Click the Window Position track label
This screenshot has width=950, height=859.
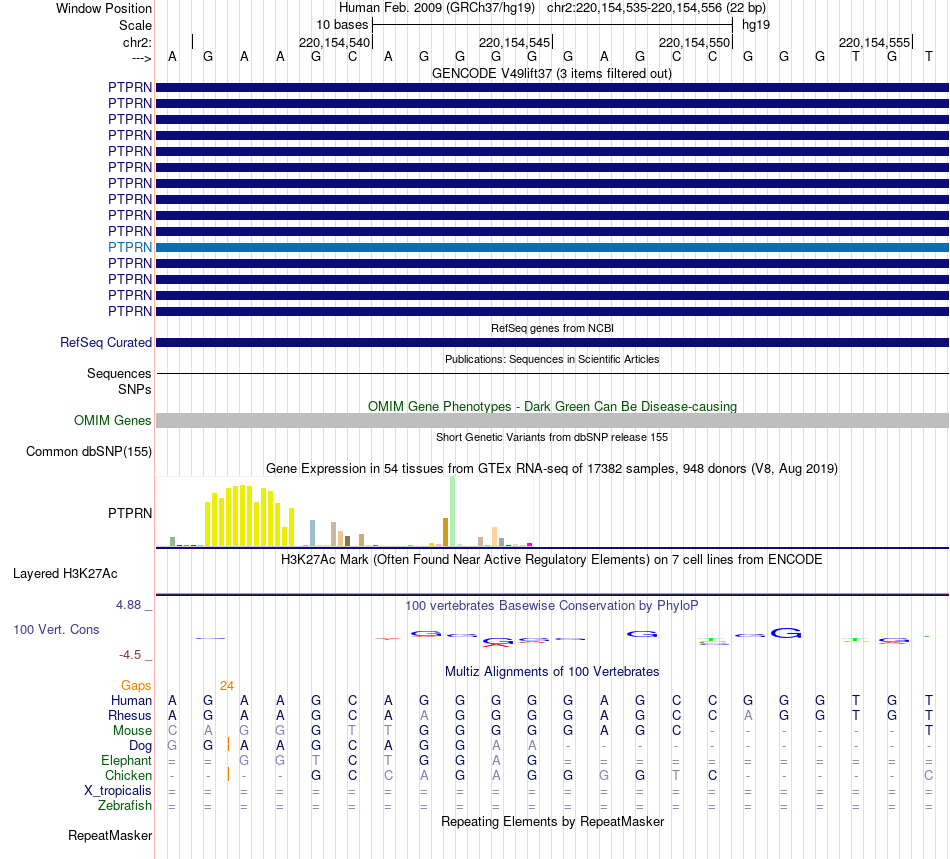[x=104, y=8]
